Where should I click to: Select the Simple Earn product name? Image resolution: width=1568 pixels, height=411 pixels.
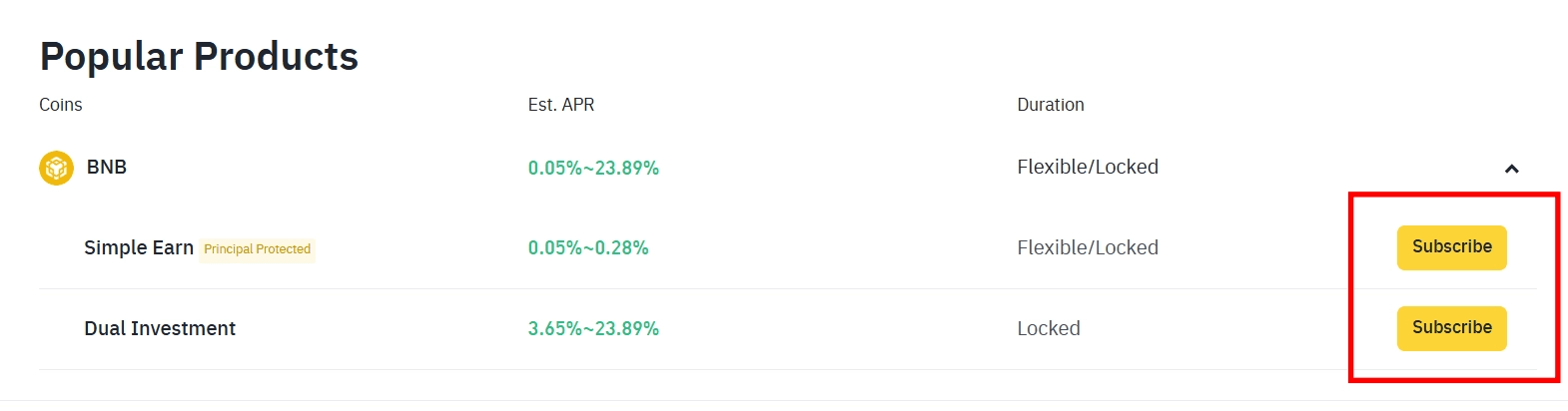139,247
